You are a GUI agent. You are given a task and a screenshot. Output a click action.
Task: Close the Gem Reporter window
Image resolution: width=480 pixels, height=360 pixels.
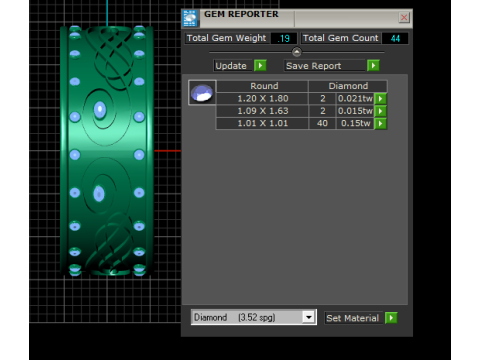coord(404,17)
